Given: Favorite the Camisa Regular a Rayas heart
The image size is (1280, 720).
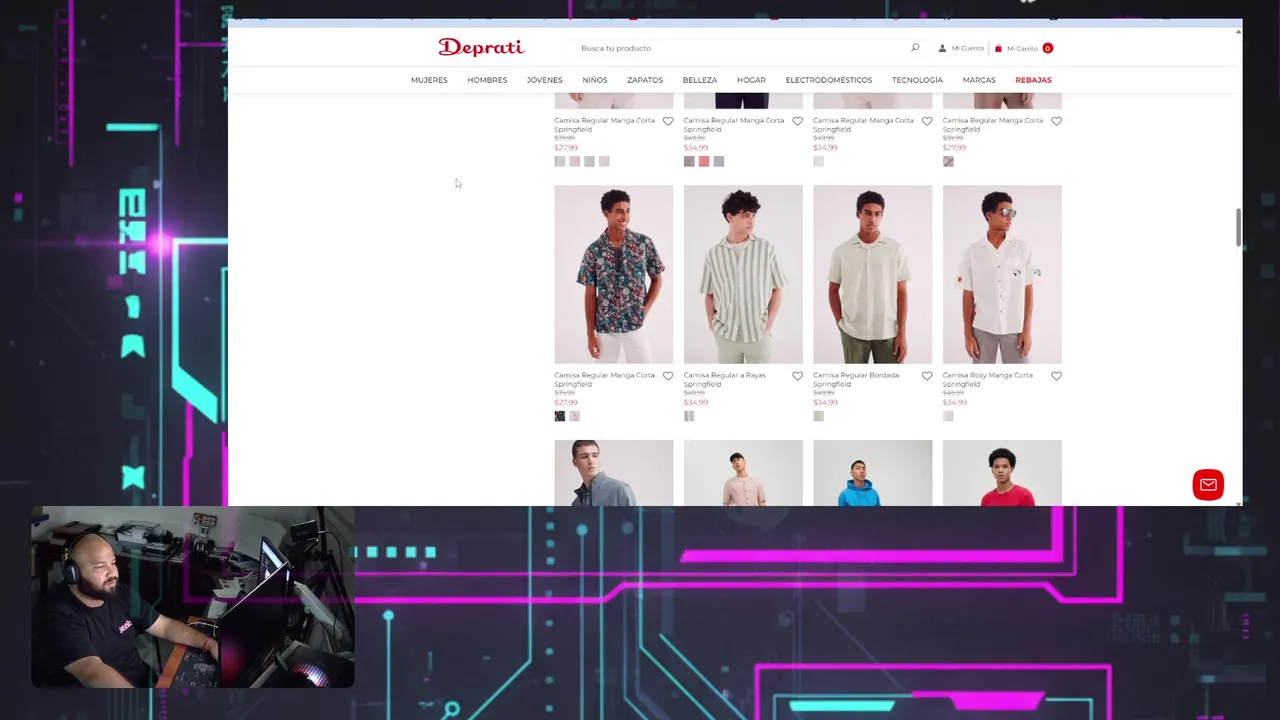Looking at the screenshot, I should 797,376.
